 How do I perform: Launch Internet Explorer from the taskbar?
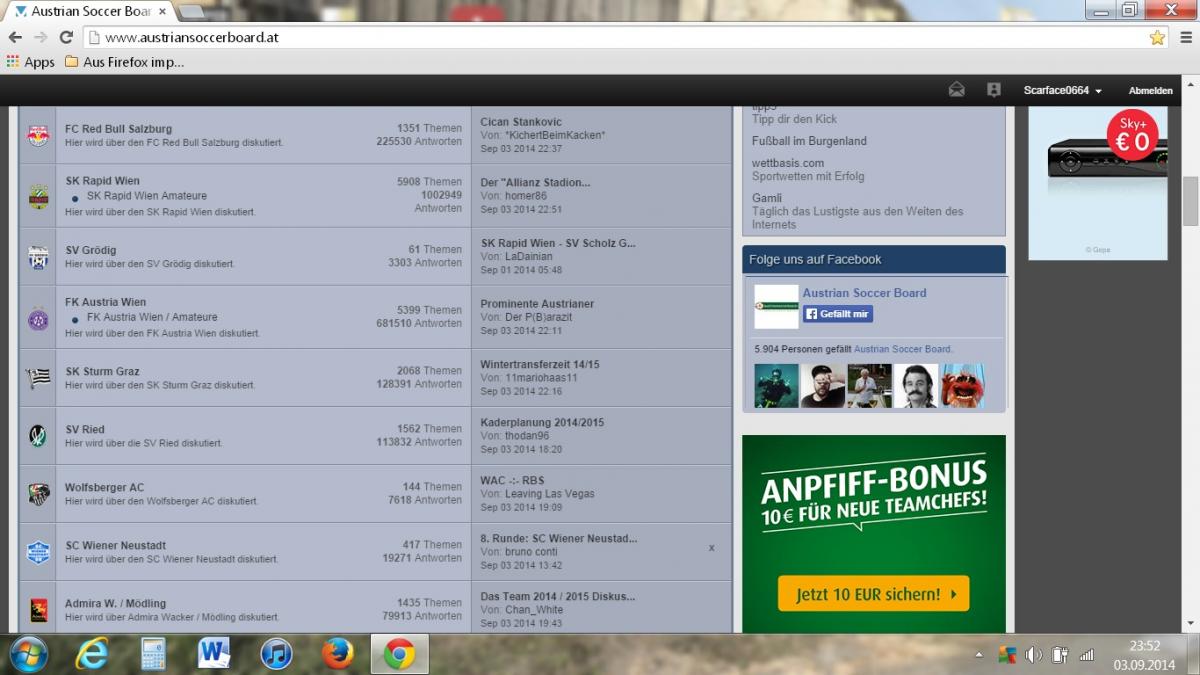(x=92, y=654)
